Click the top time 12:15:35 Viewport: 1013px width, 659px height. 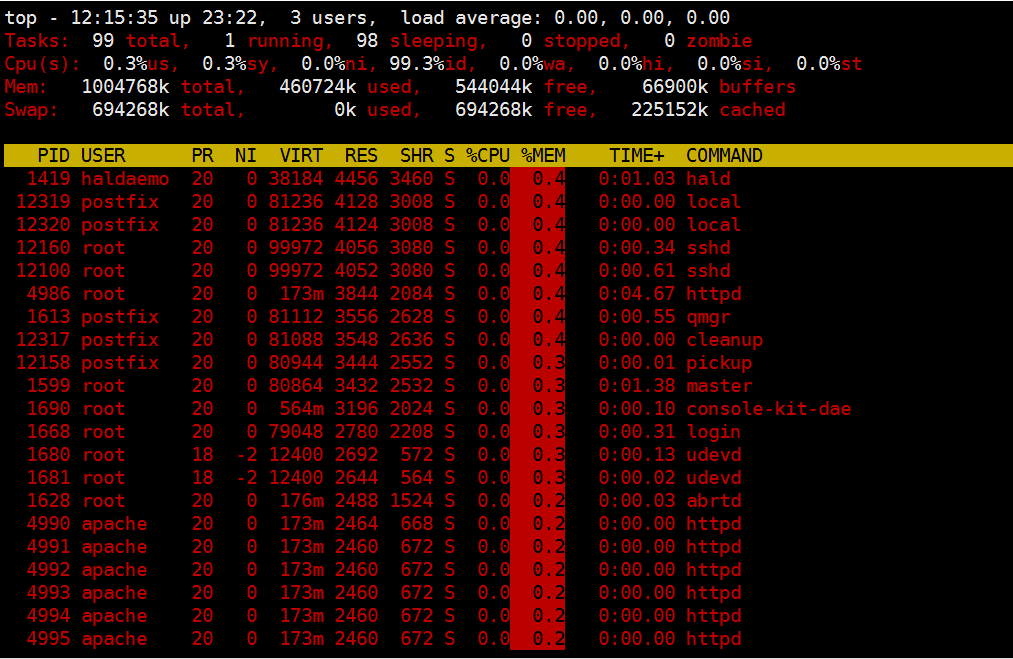pyautogui.click(x=114, y=17)
